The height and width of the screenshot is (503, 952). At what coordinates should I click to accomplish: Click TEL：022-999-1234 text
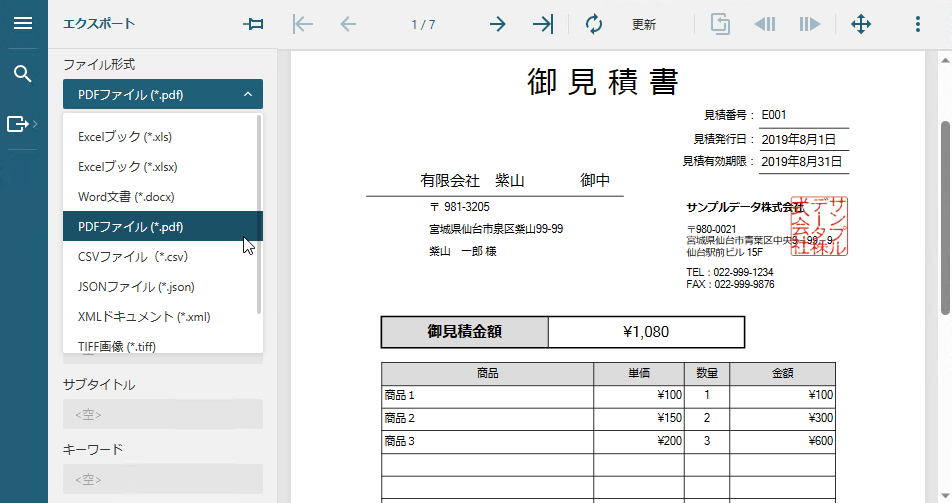coord(730,272)
